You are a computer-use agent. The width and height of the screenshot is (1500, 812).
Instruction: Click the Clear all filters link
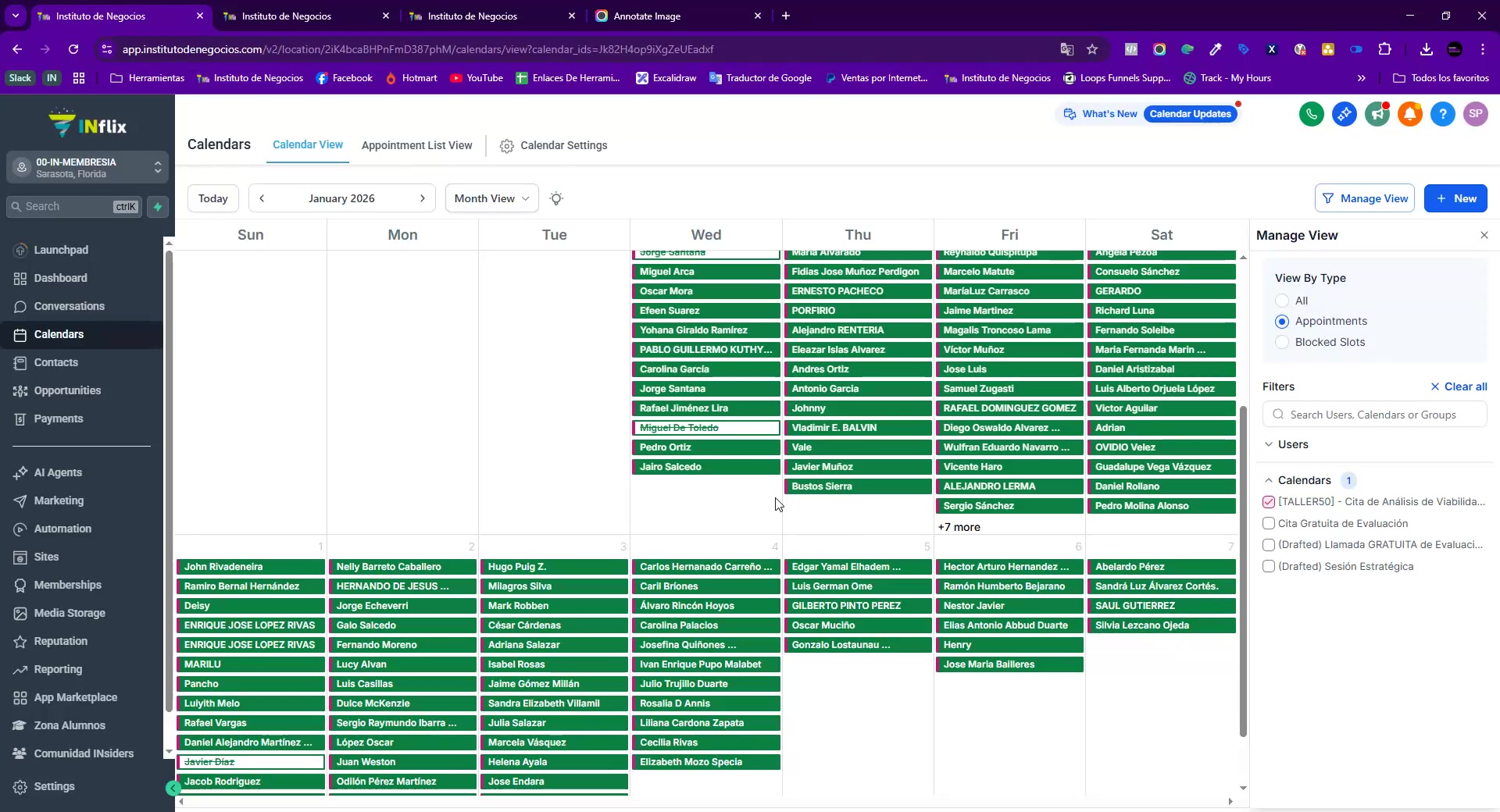(x=1459, y=386)
